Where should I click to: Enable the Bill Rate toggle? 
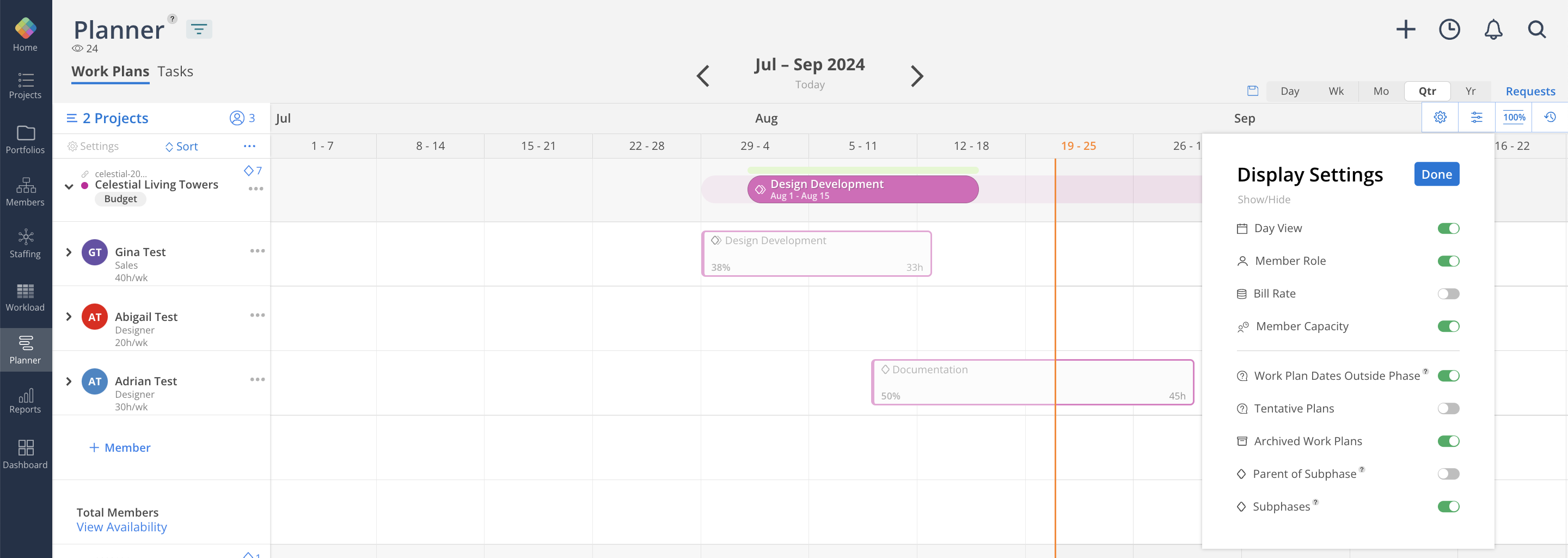coord(1449,293)
